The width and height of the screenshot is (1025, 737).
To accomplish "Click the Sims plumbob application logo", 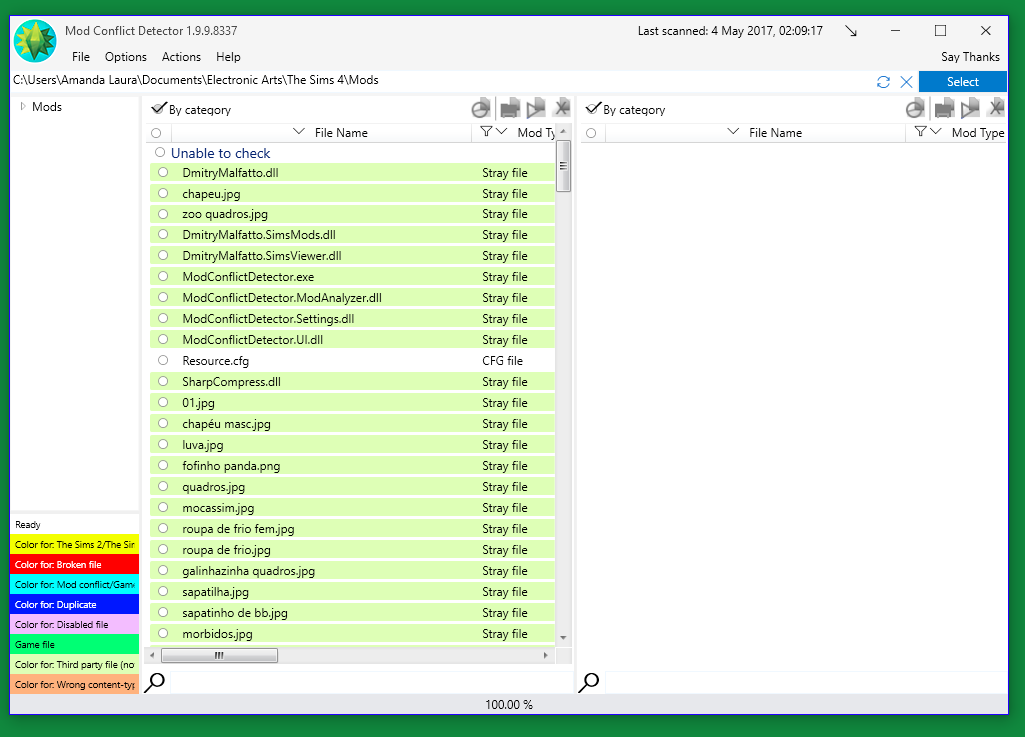I will (x=35, y=41).
